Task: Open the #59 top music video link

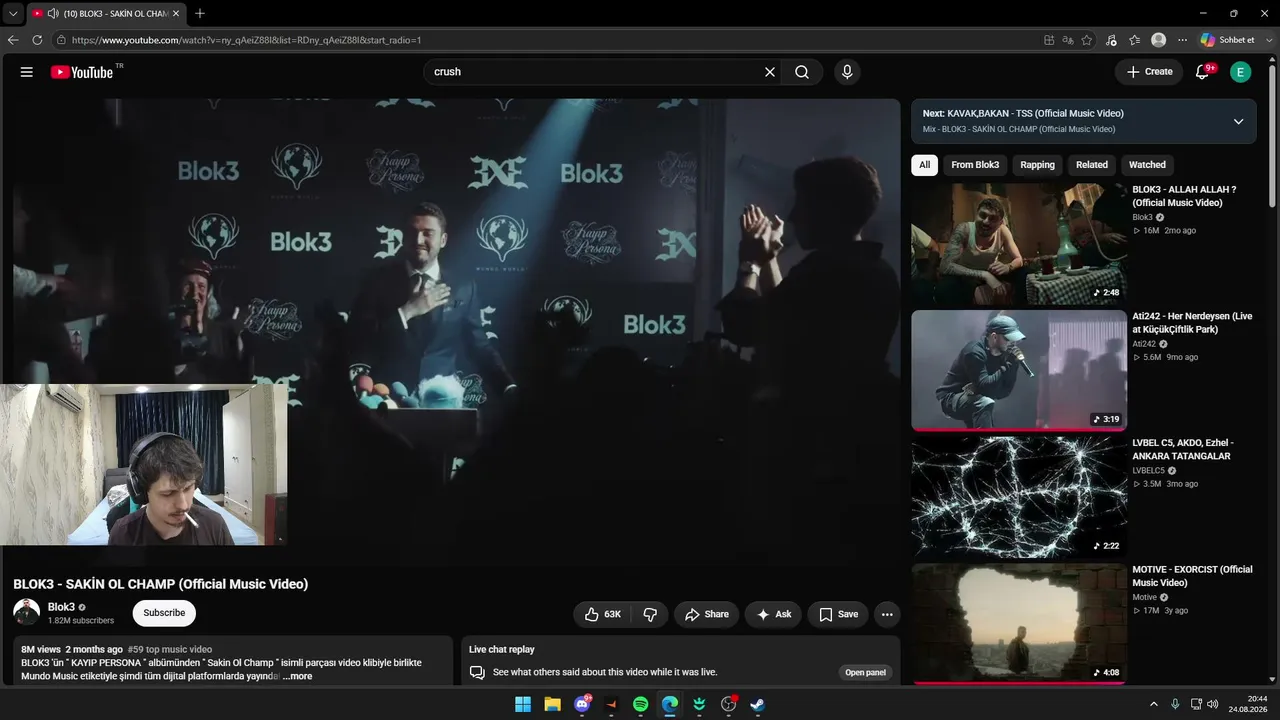Action: [x=170, y=649]
